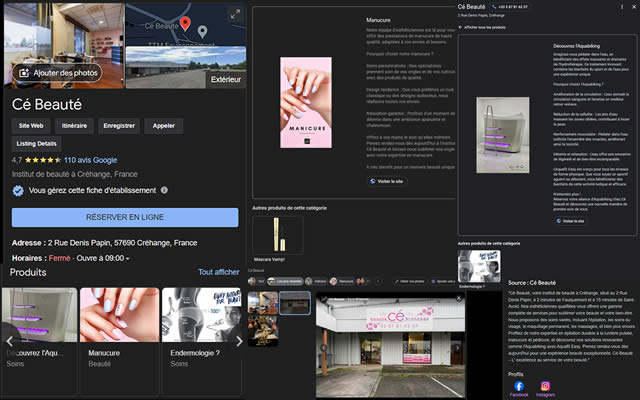
Task: Expand the map with the fullscreen arrows icon
Action: coord(235,14)
